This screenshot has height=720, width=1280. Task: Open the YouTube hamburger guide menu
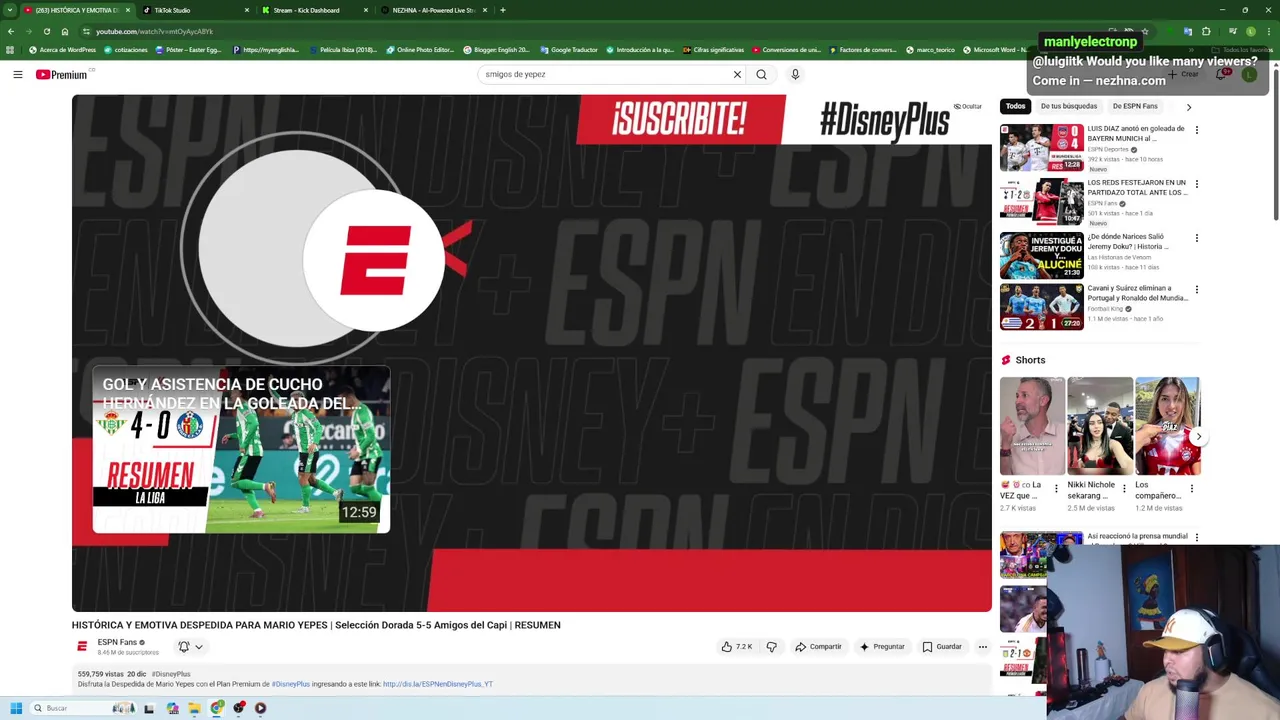point(17,74)
